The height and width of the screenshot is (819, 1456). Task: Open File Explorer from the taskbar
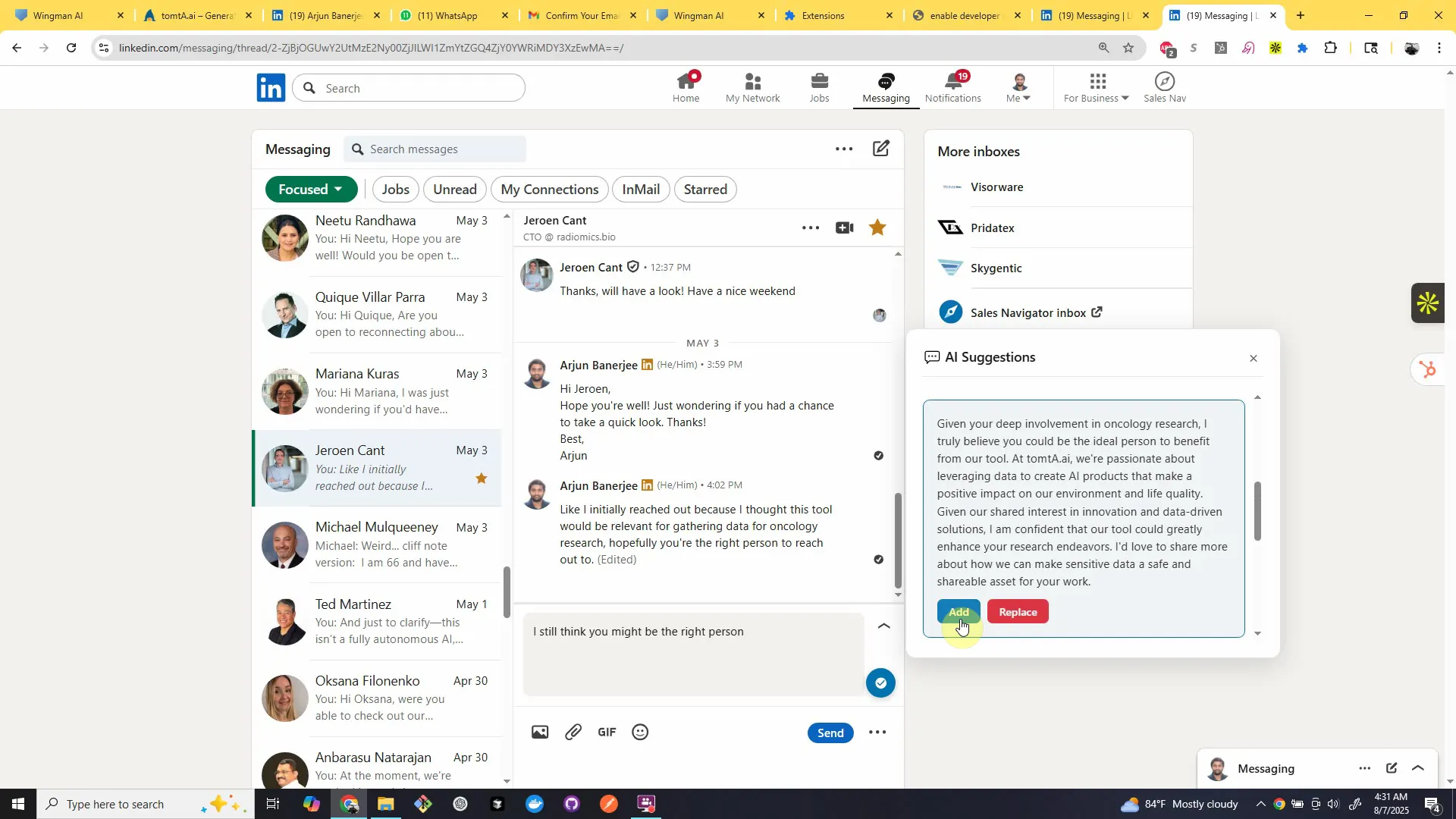[386, 804]
